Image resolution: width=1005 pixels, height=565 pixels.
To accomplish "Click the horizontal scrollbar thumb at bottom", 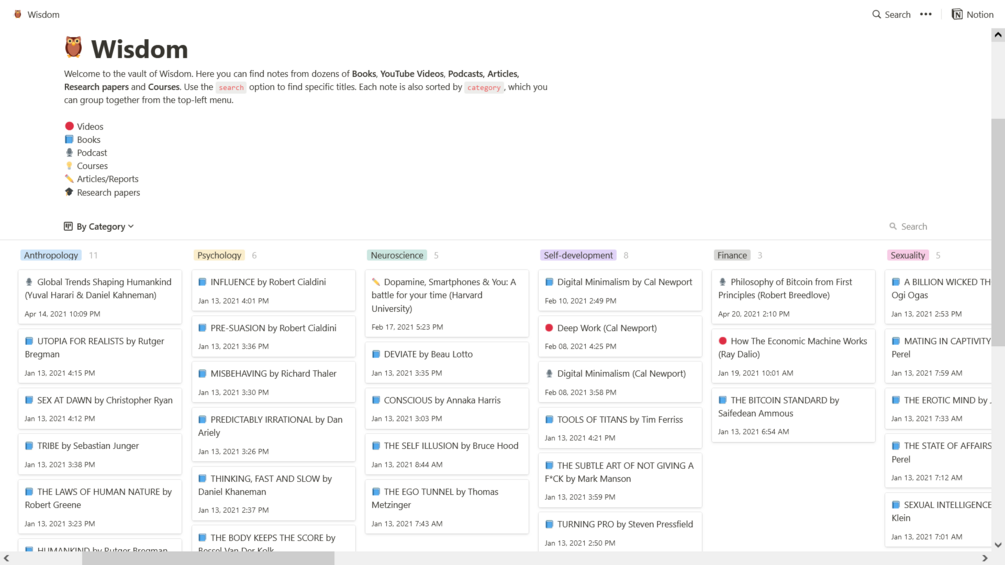I will [x=208, y=559].
